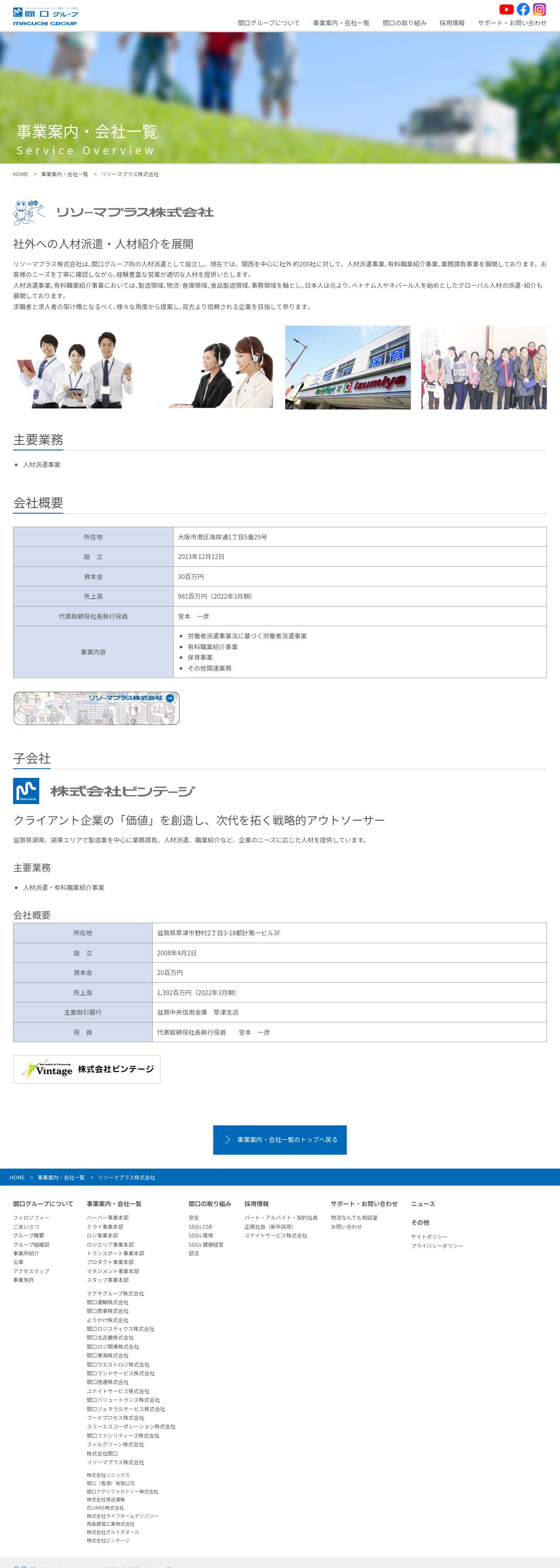Open footer link 安全
Image resolution: width=560 pixels, height=1568 pixels.
[194, 1217]
